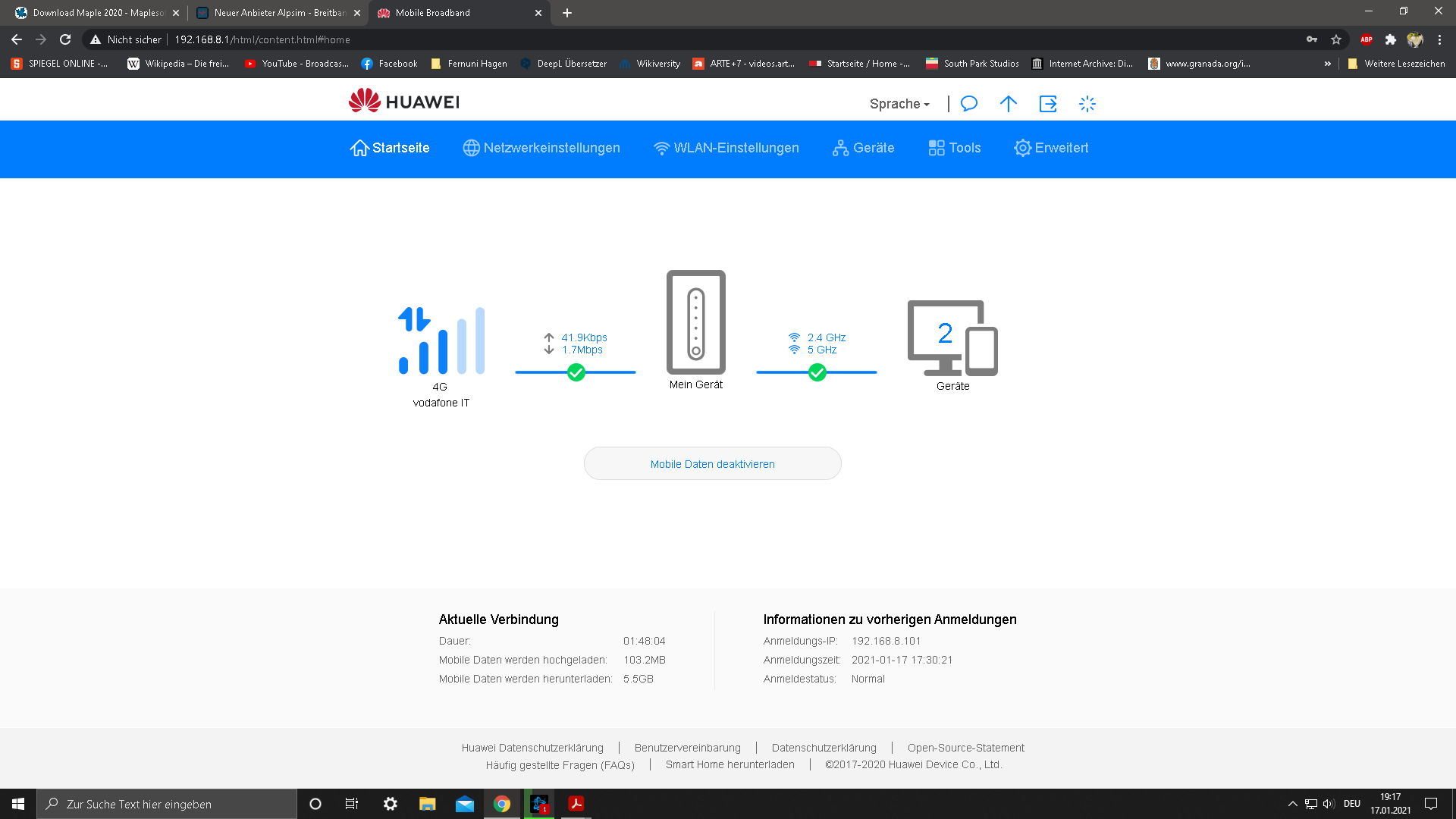1456x819 pixels.
Task: Show hidden system tray icons
Action: pyautogui.click(x=1293, y=804)
